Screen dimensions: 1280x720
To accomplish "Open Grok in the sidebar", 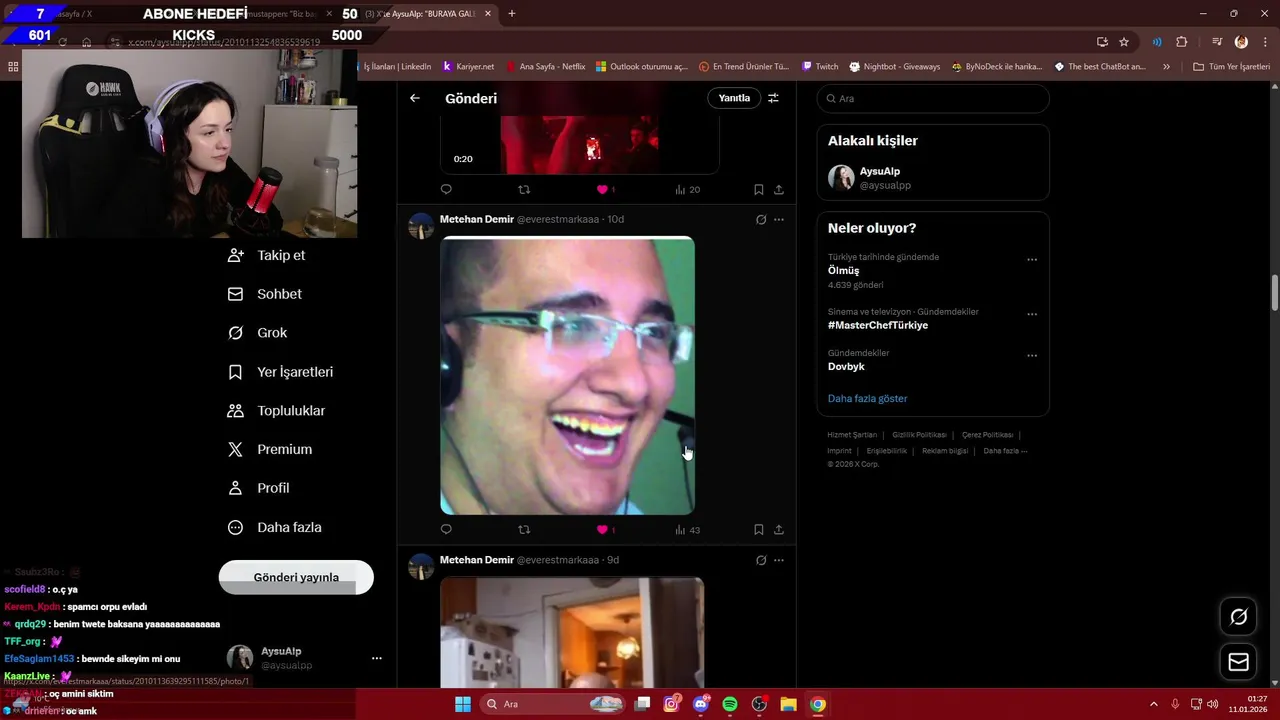I will tap(257, 333).
